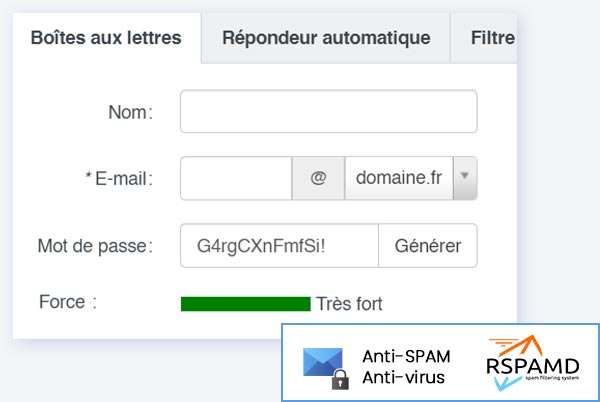Open the domaine.fr domain selector
Screen dimensions: 600x402
[x=399, y=178]
